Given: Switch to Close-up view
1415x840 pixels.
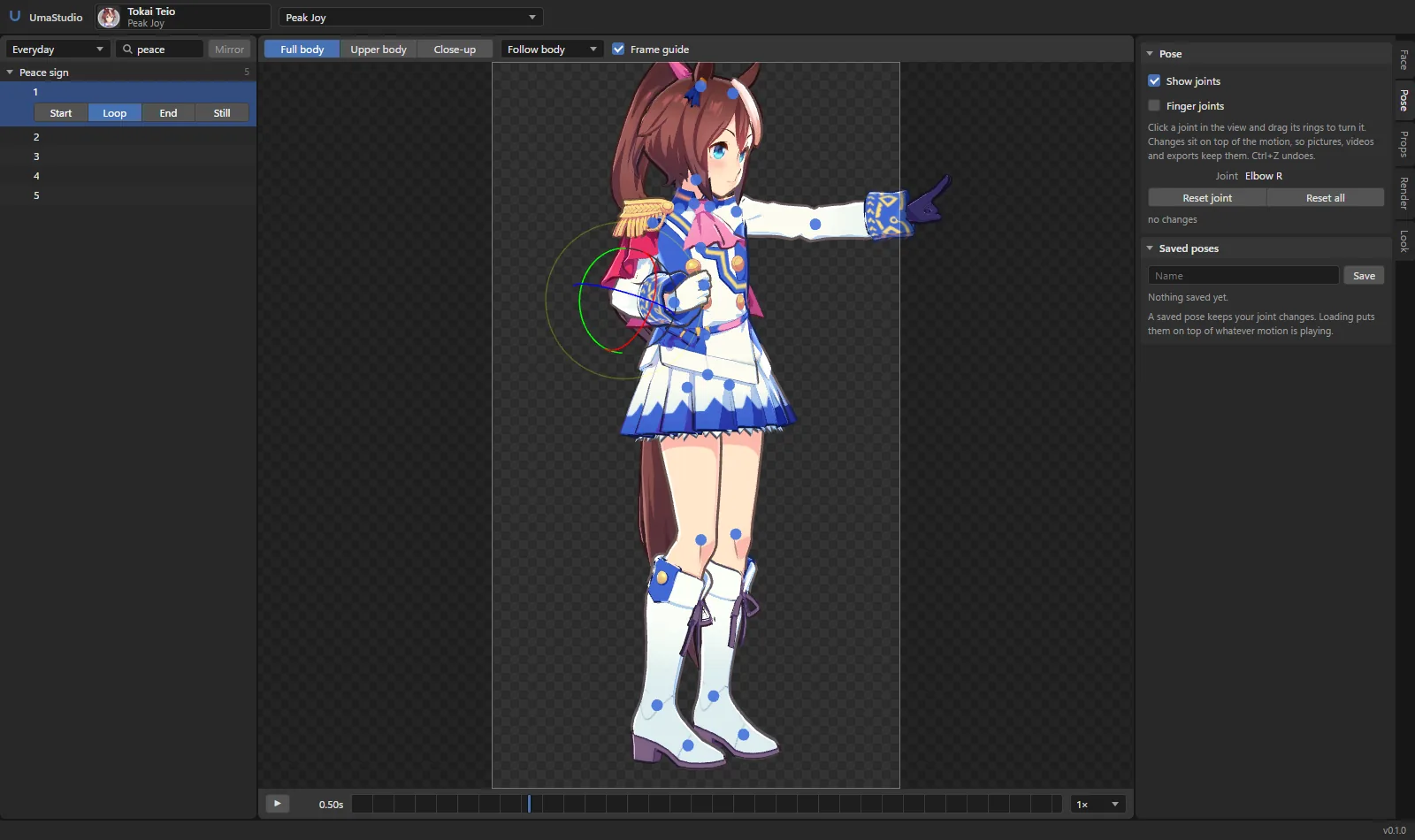Looking at the screenshot, I should pyautogui.click(x=455, y=50).
